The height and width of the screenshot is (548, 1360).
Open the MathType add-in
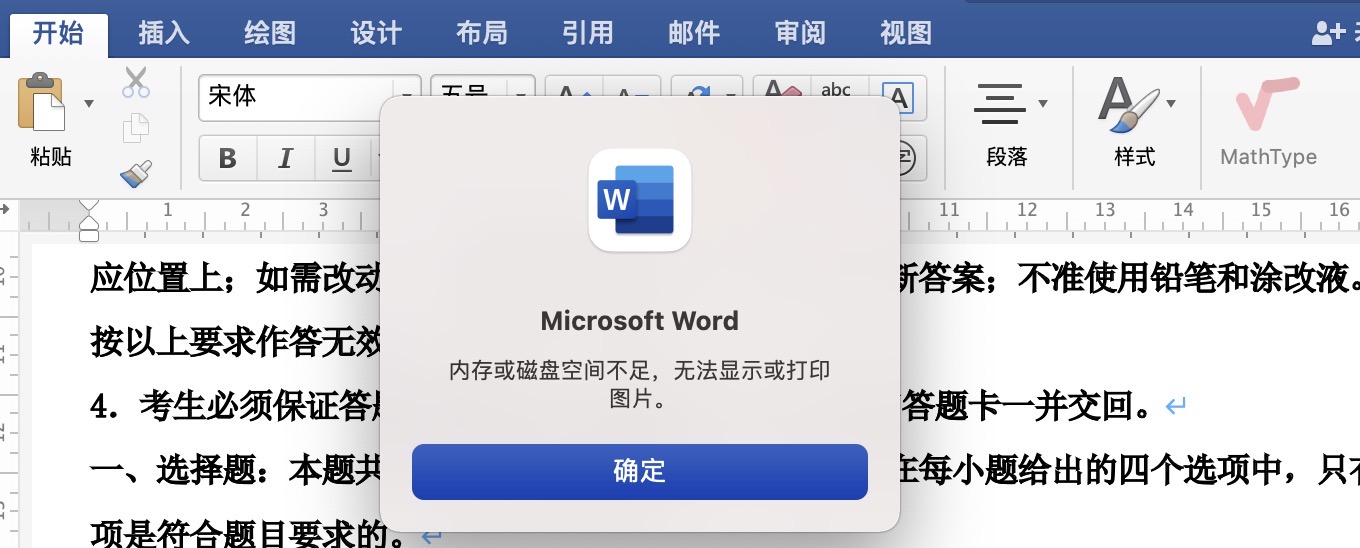tap(1268, 126)
